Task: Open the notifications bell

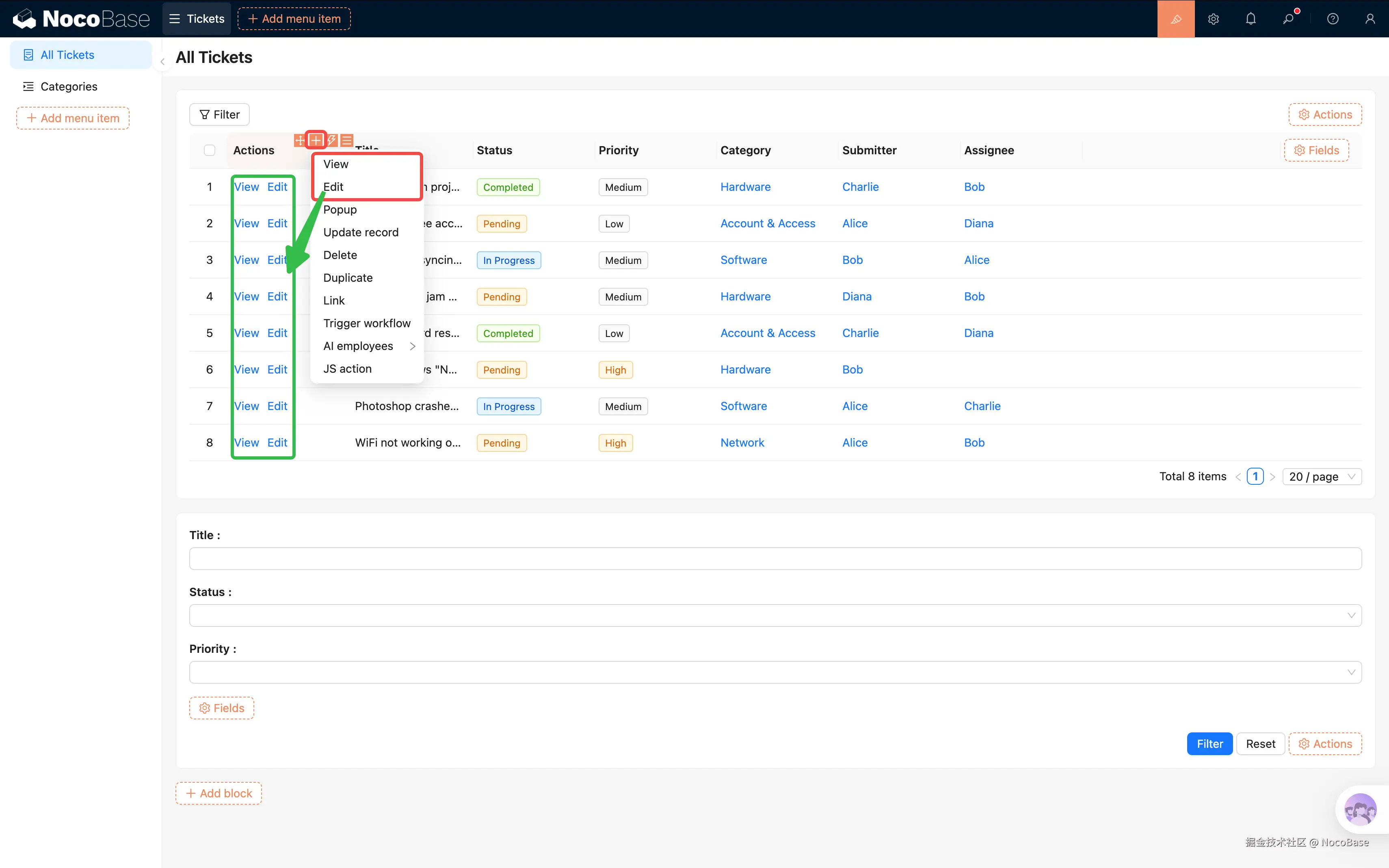Action: coord(1251,19)
